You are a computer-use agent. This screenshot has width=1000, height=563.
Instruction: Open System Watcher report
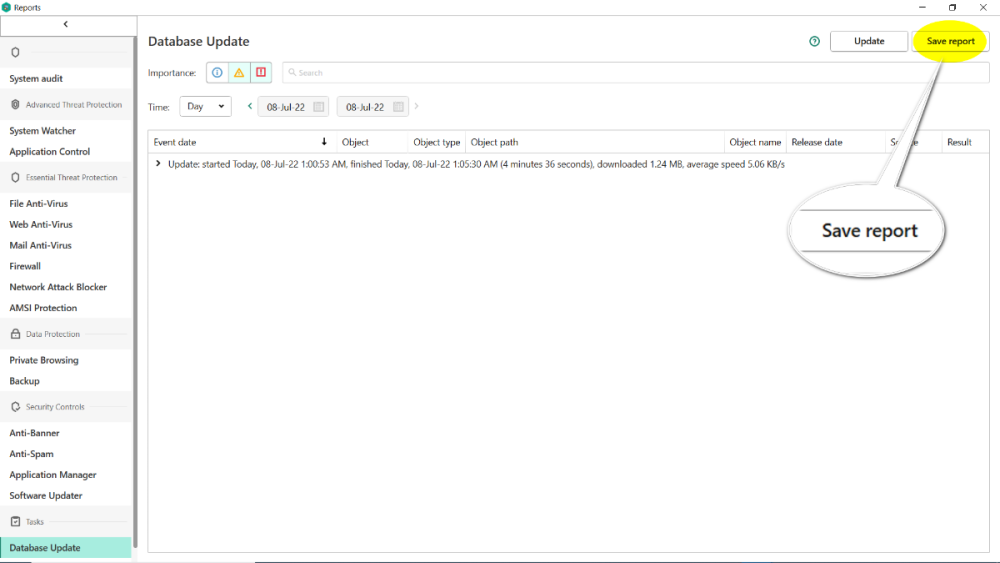66,131
